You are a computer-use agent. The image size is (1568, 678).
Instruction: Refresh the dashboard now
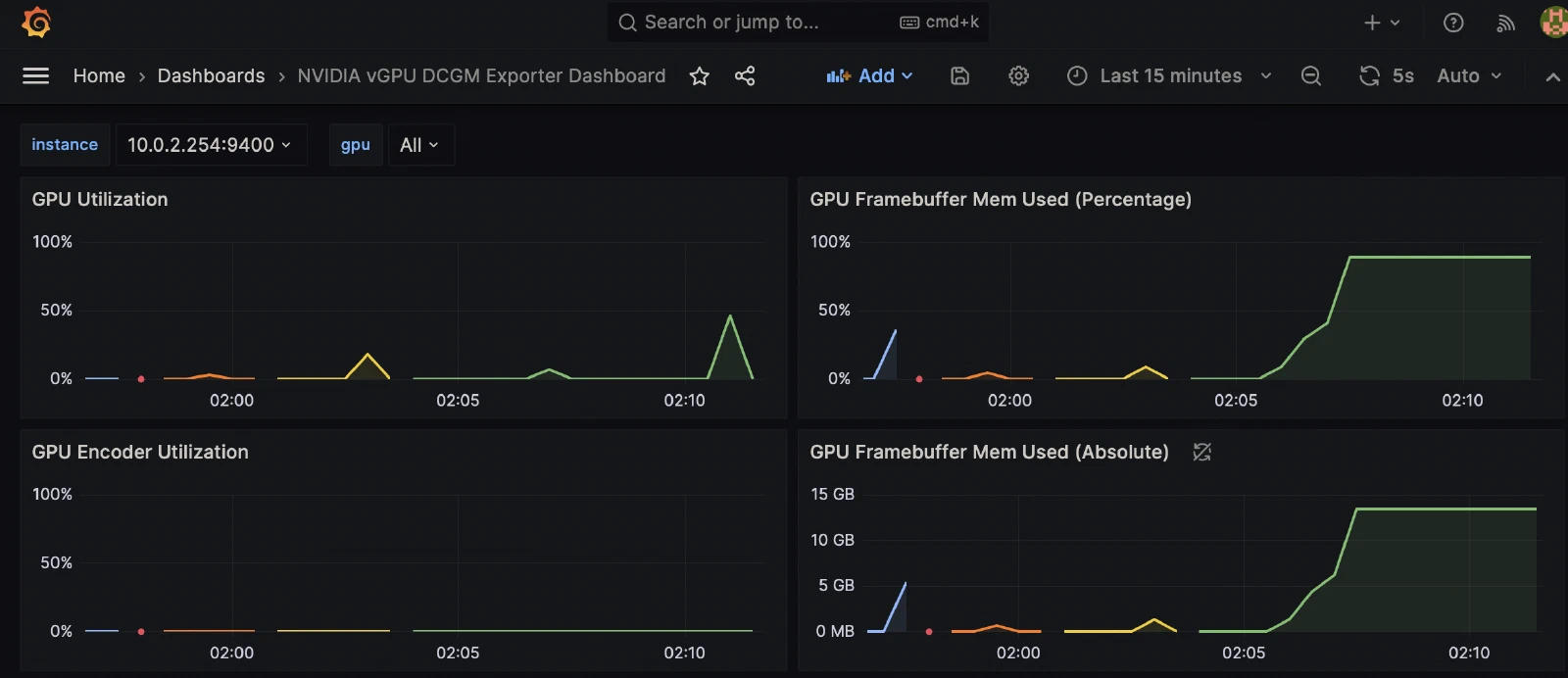click(1369, 75)
